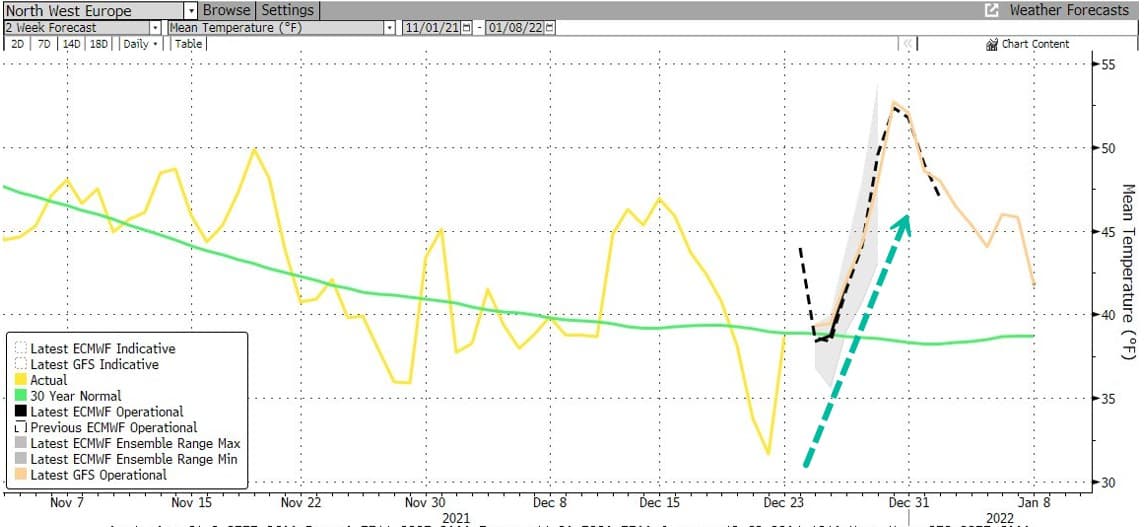This screenshot has height=527, width=1148.
Task: Open the 2 Week Forecast dropdown
Action: (155, 28)
